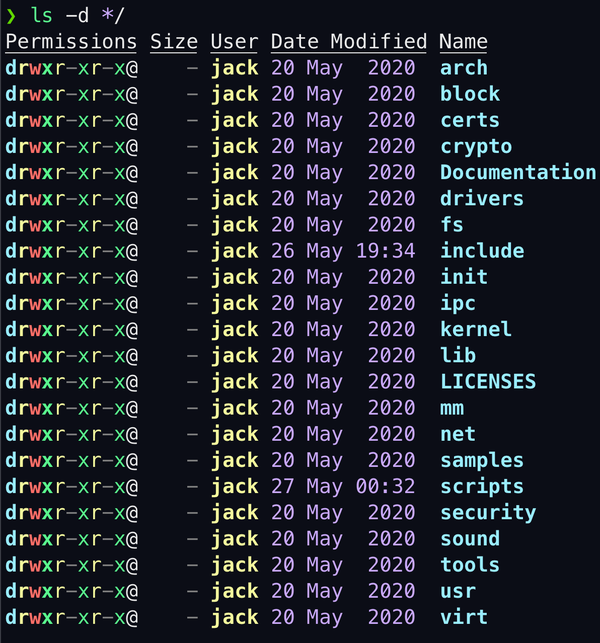This screenshot has height=643, width=600.
Task: Select the kernel directory name
Action: pos(475,328)
